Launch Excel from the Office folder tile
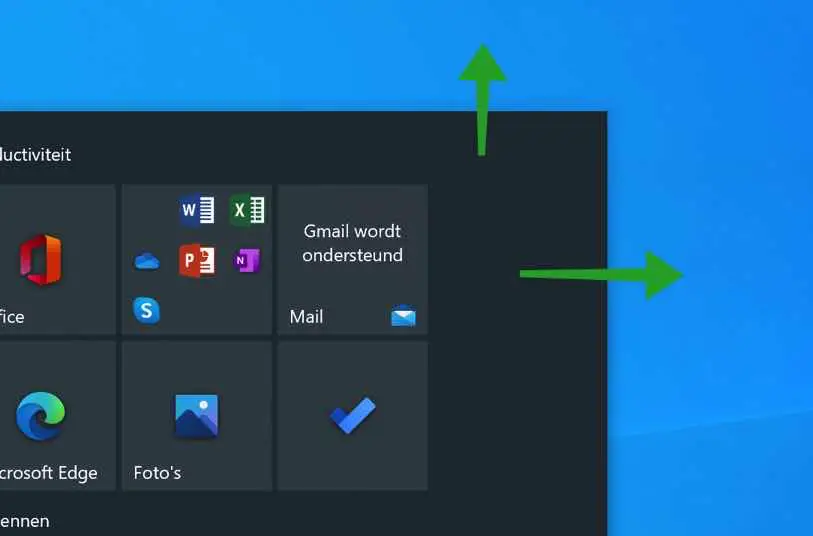813x536 pixels. pyautogui.click(x=247, y=210)
